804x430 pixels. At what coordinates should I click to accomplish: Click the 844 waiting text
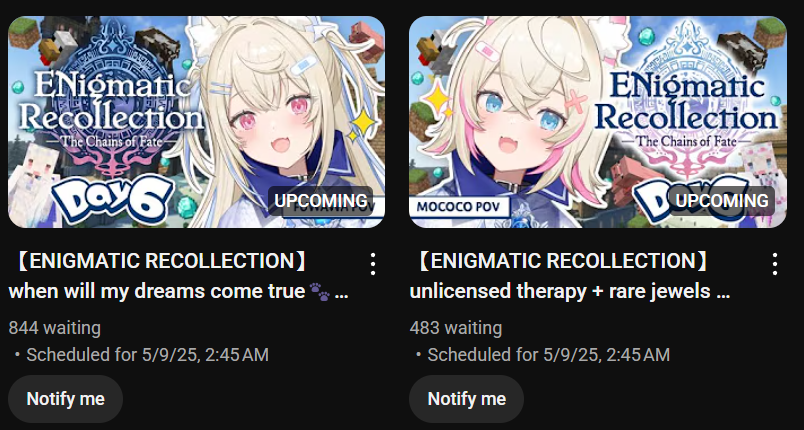[54, 328]
